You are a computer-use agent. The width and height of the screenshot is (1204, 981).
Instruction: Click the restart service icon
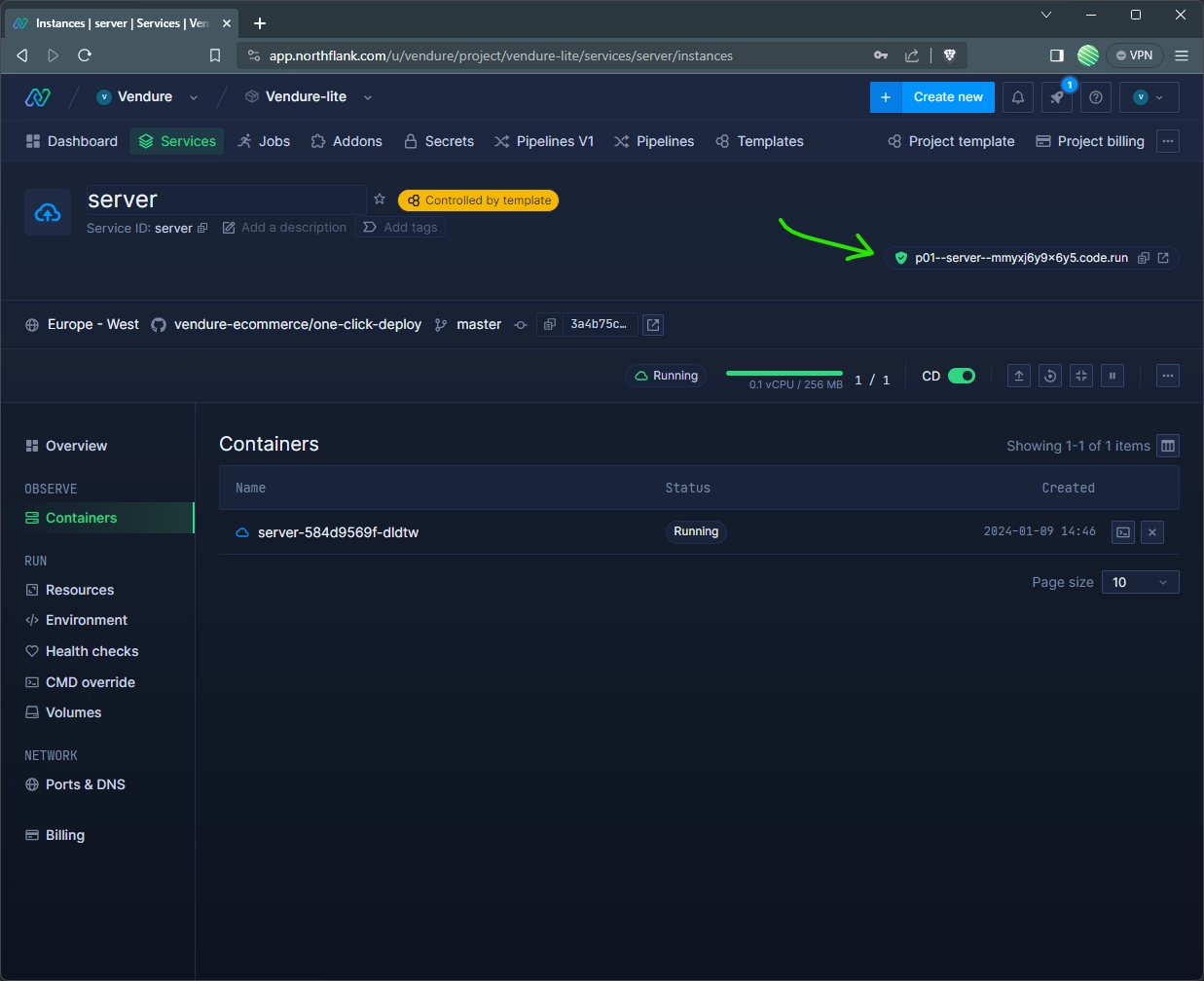click(1050, 376)
